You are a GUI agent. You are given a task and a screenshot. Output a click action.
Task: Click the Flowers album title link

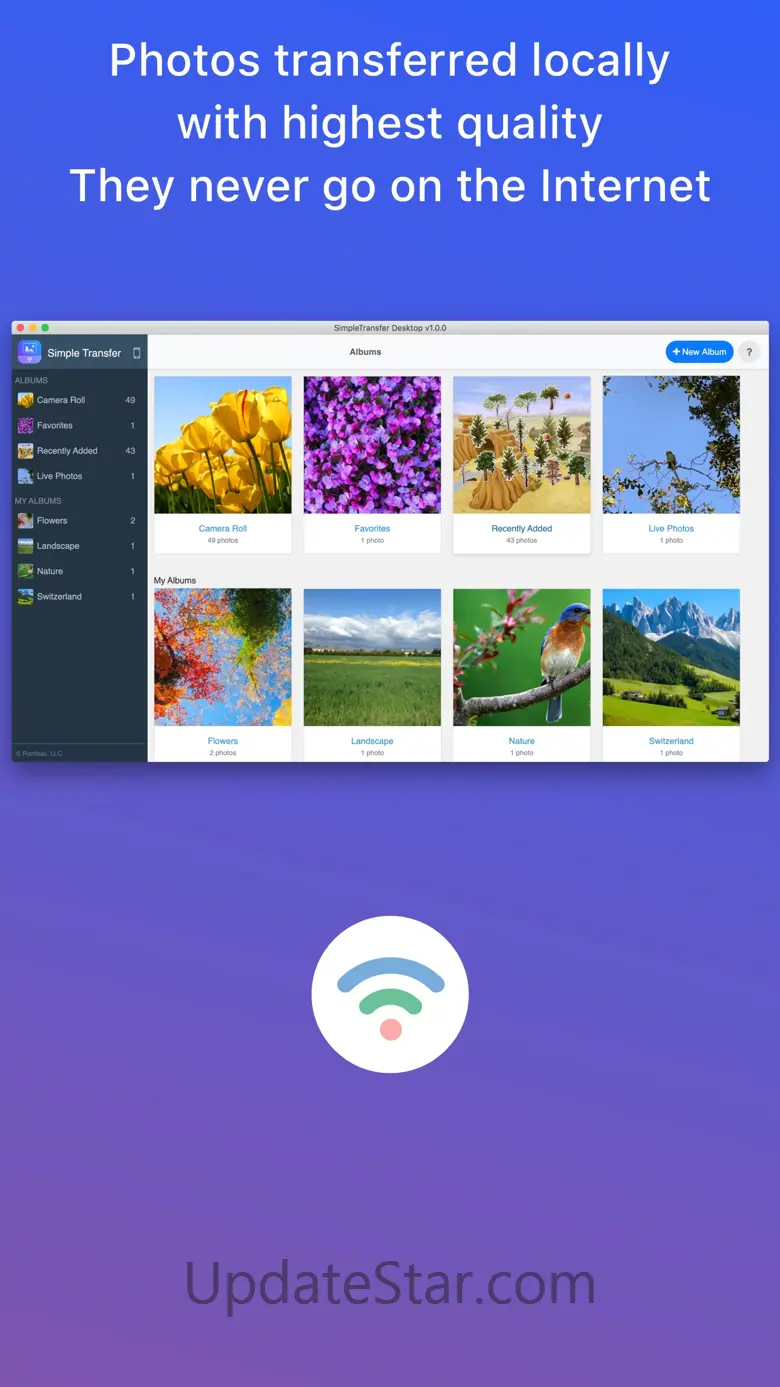[x=223, y=741]
